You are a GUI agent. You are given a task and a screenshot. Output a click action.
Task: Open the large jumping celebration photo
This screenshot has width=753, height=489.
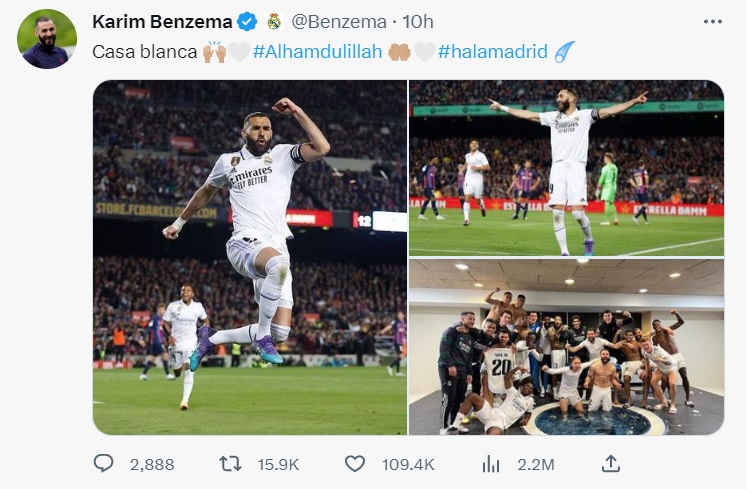pos(250,257)
